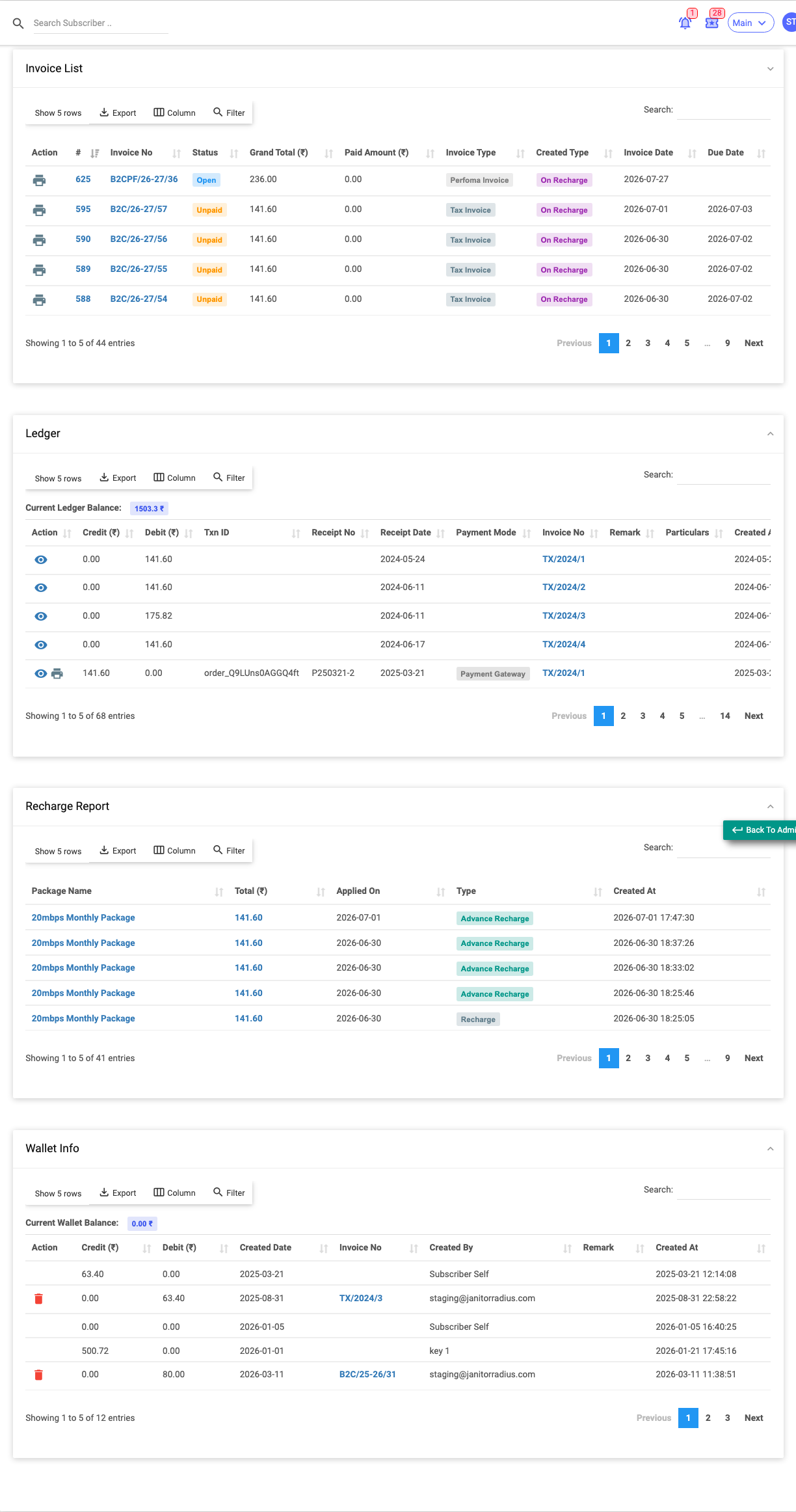The width and height of the screenshot is (796, 1512).
Task: Focus the Ledger Search box
Action: point(723,475)
